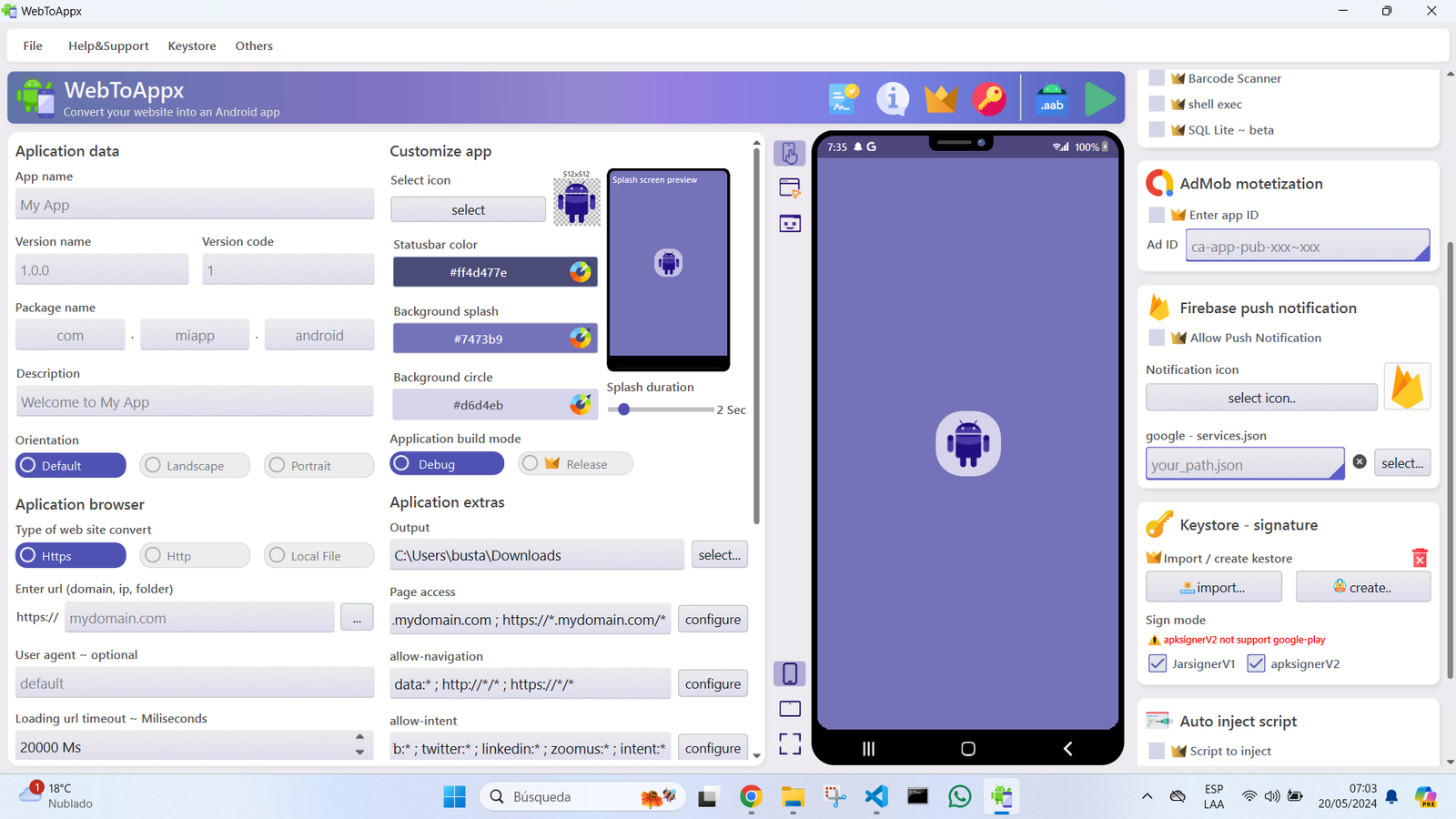The image size is (1456, 819).
Task: Enable shell exec checkbox
Action: pyautogui.click(x=1157, y=104)
